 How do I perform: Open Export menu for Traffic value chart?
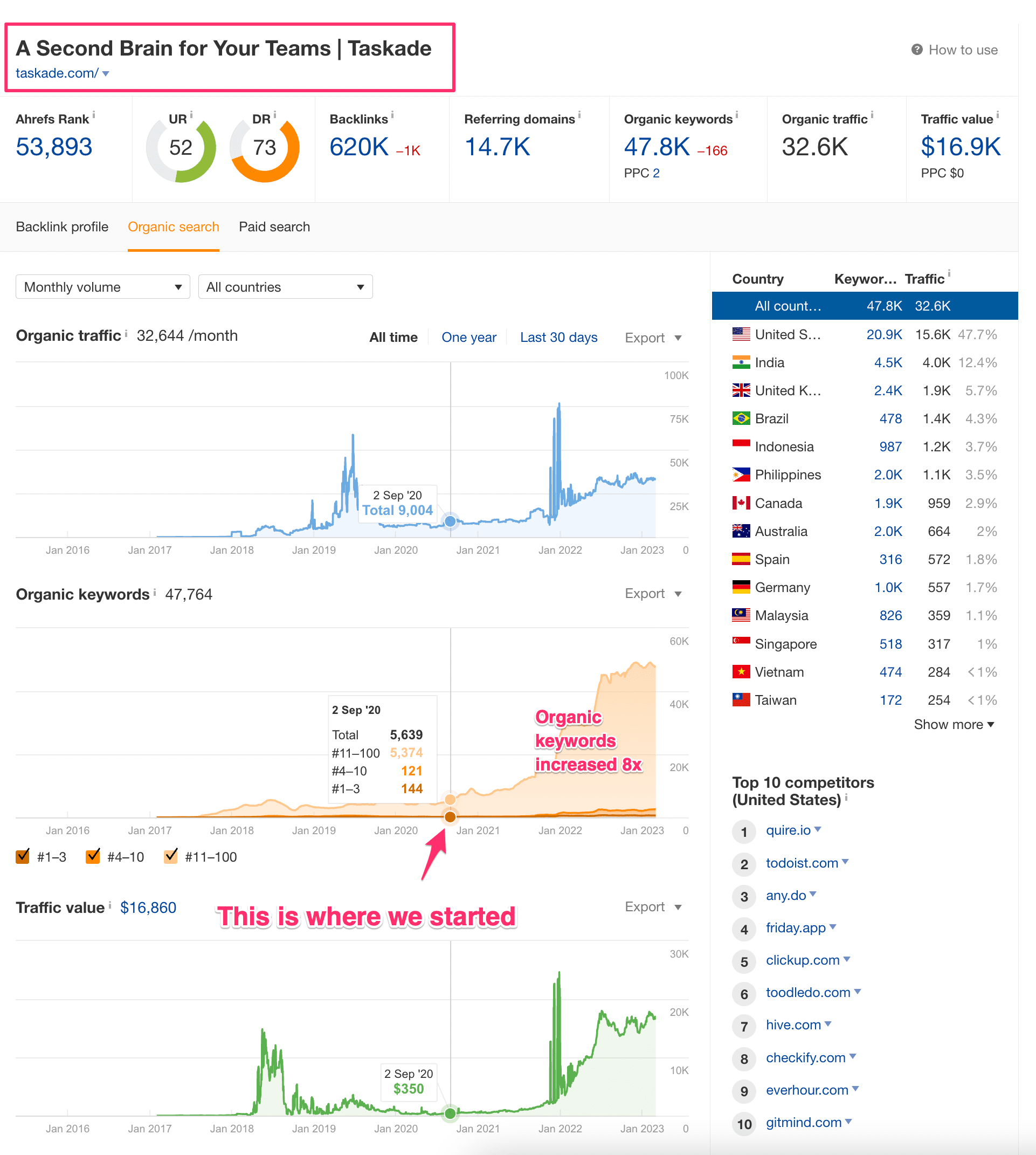pos(653,906)
